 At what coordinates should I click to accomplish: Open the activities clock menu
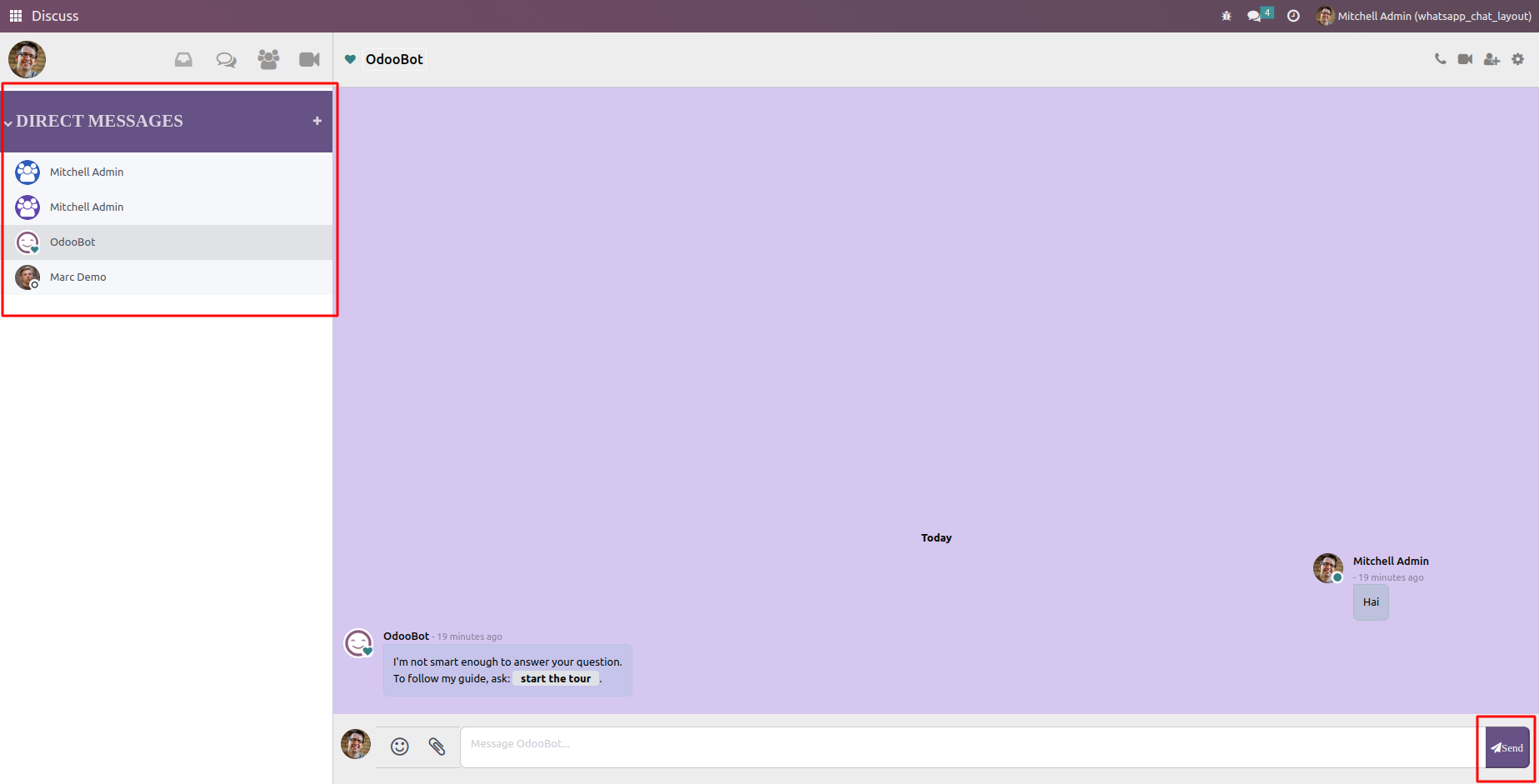click(1293, 16)
